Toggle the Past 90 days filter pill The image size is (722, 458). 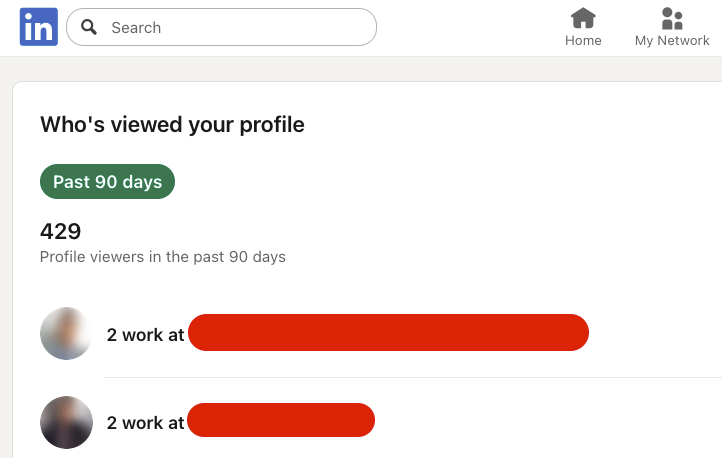click(107, 182)
